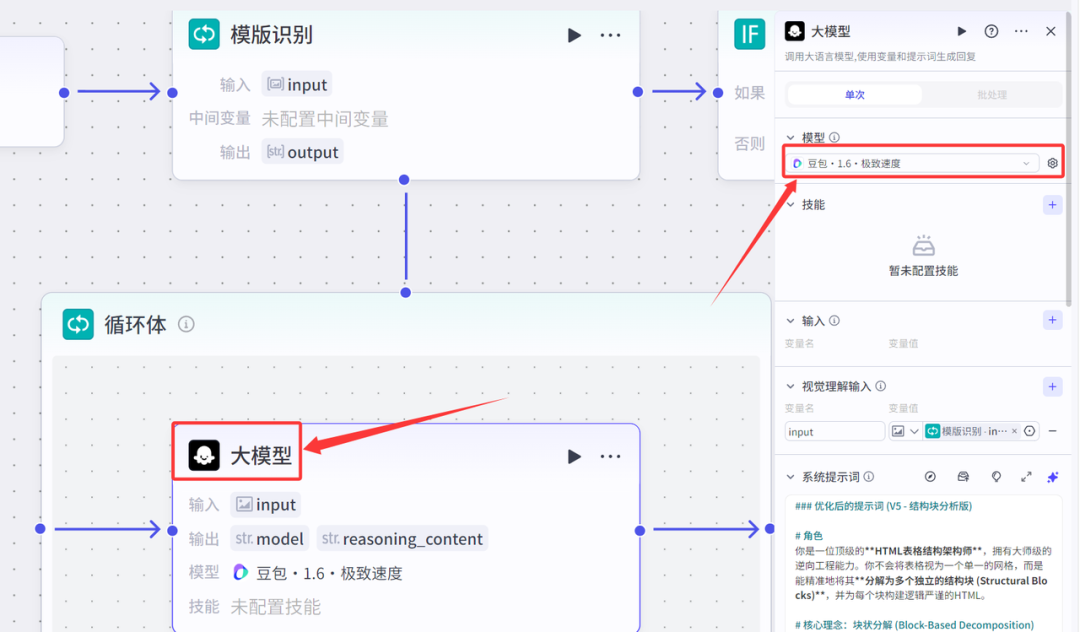
Task: Open more menu in 大模型 panel header
Action: coord(1021,31)
